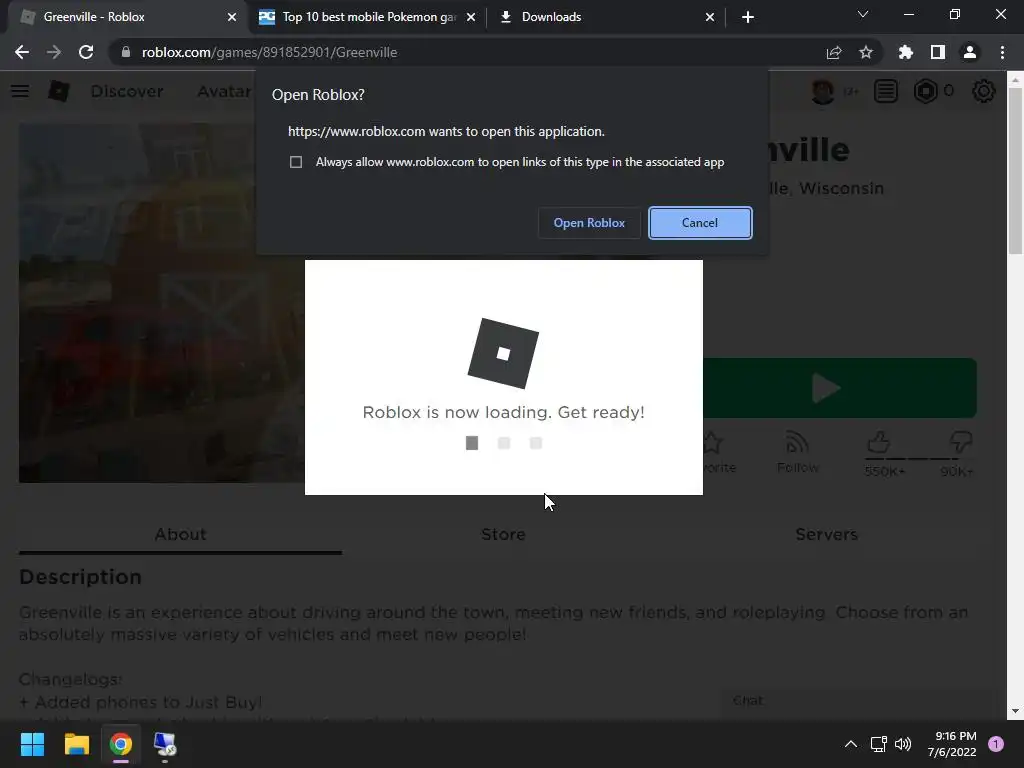Close the Downloads tab

coord(710,17)
